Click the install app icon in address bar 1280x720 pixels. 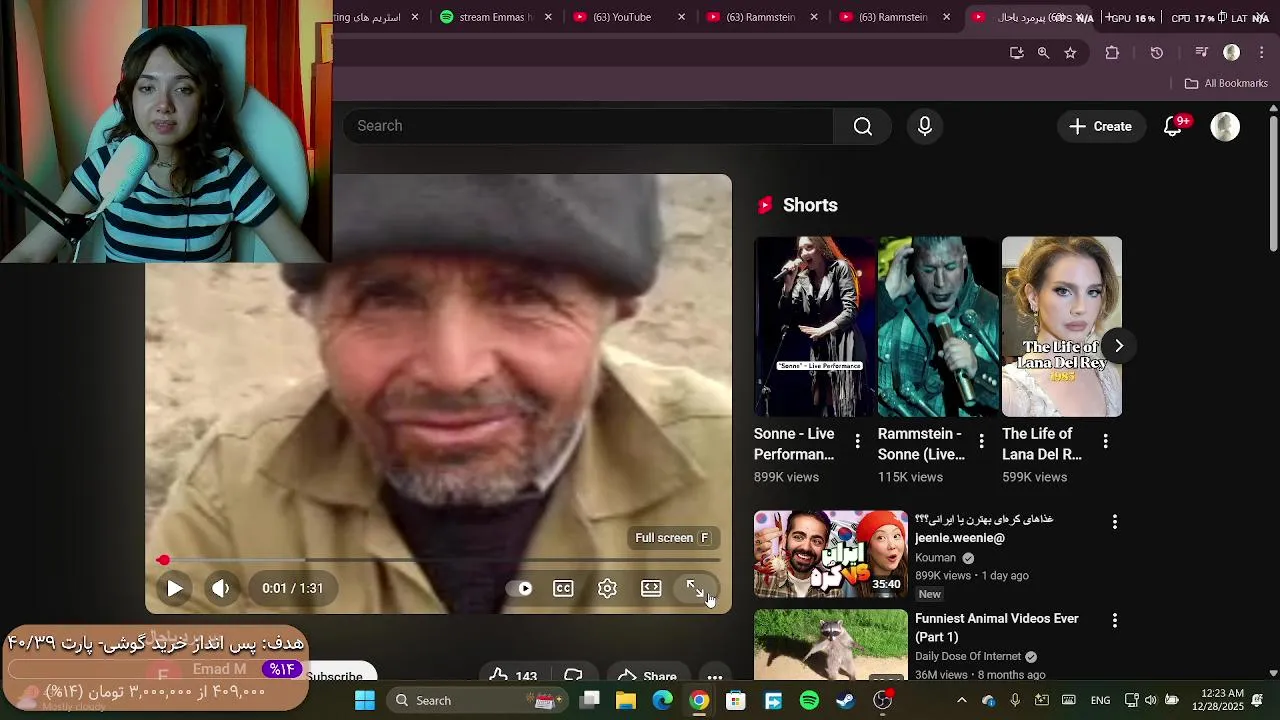point(1016,53)
